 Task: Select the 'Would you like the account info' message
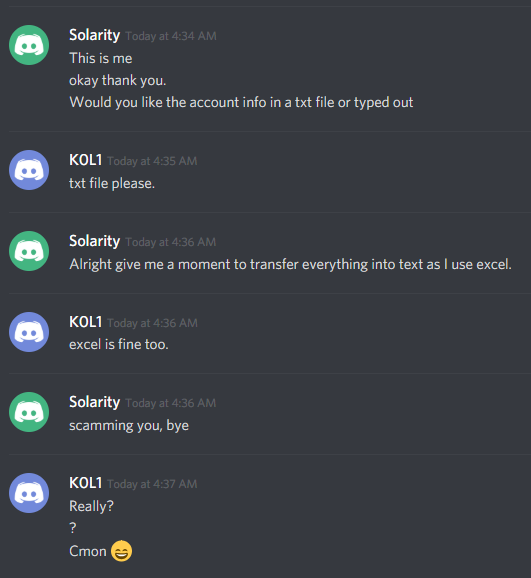point(241,102)
